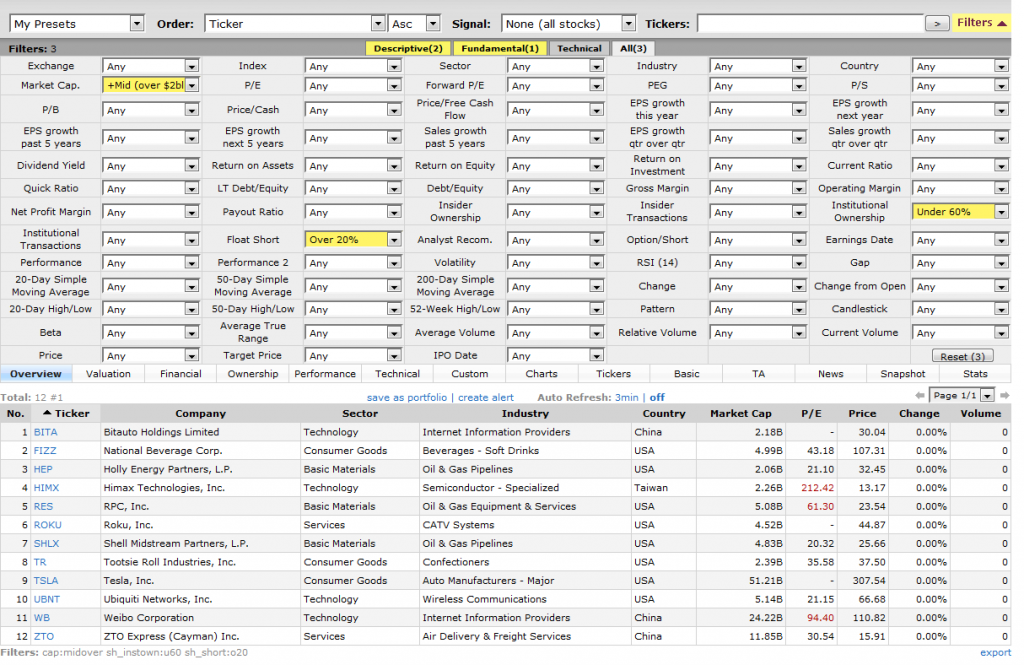Click the Reset (3) button
The width and height of the screenshot is (1024, 665).
click(x=963, y=356)
